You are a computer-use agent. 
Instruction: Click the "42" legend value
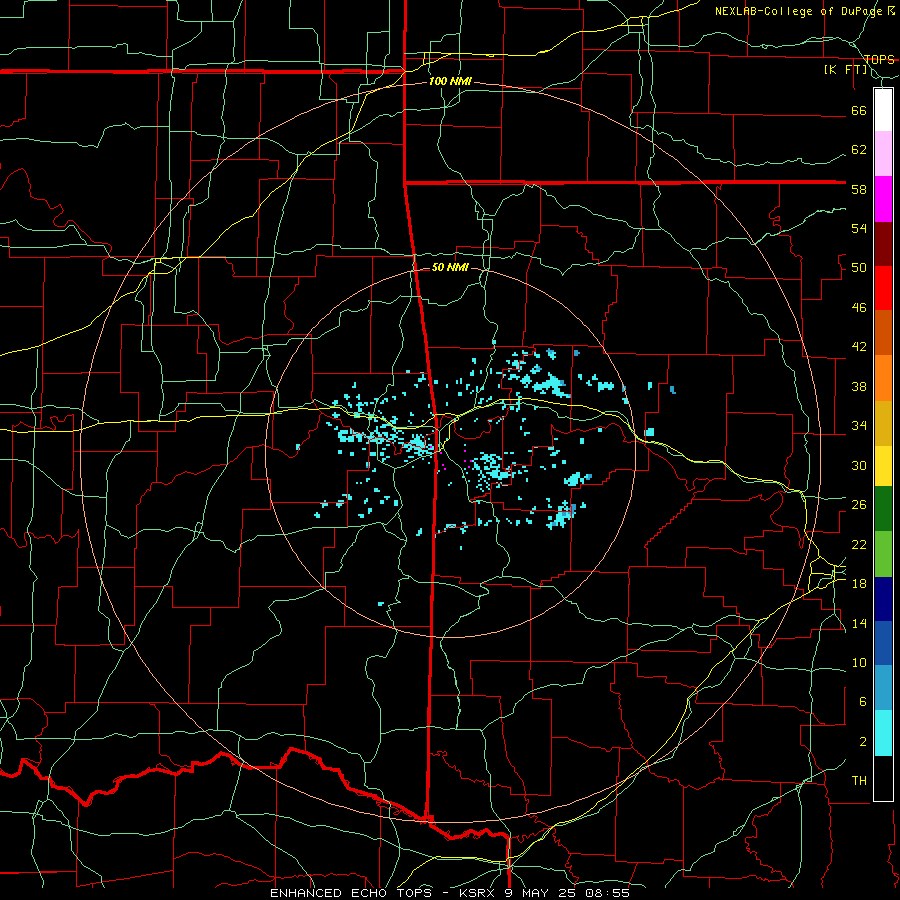tap(859, 347)
